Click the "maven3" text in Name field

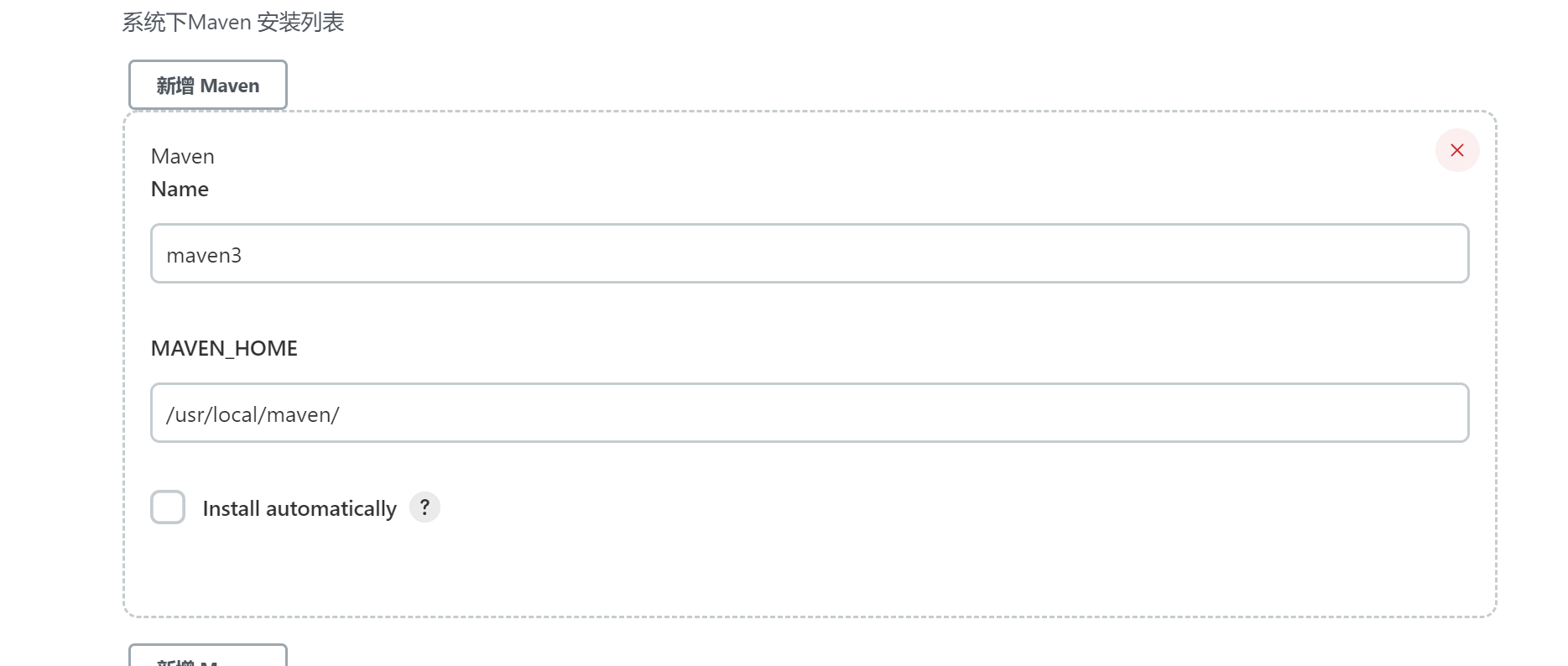click(x=204, y=255)
